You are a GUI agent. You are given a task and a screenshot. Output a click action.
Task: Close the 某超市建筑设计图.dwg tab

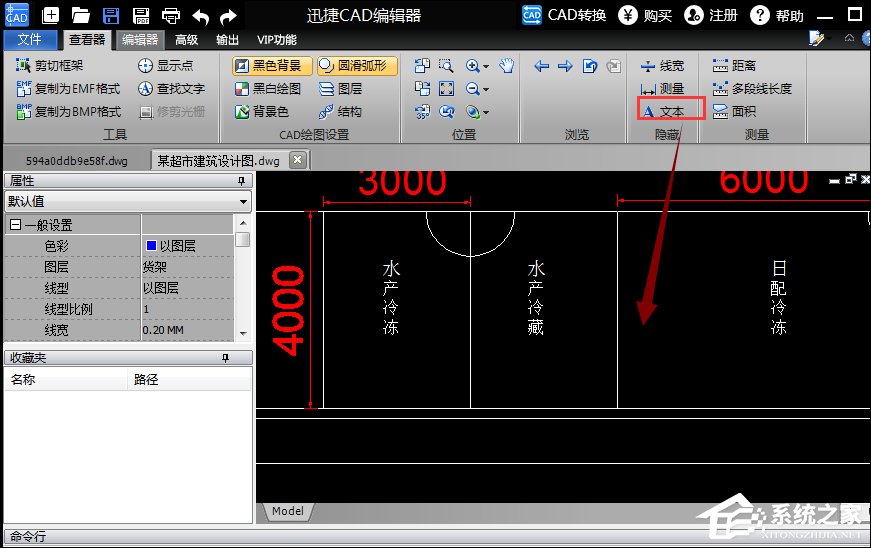[x=298, y=160]
